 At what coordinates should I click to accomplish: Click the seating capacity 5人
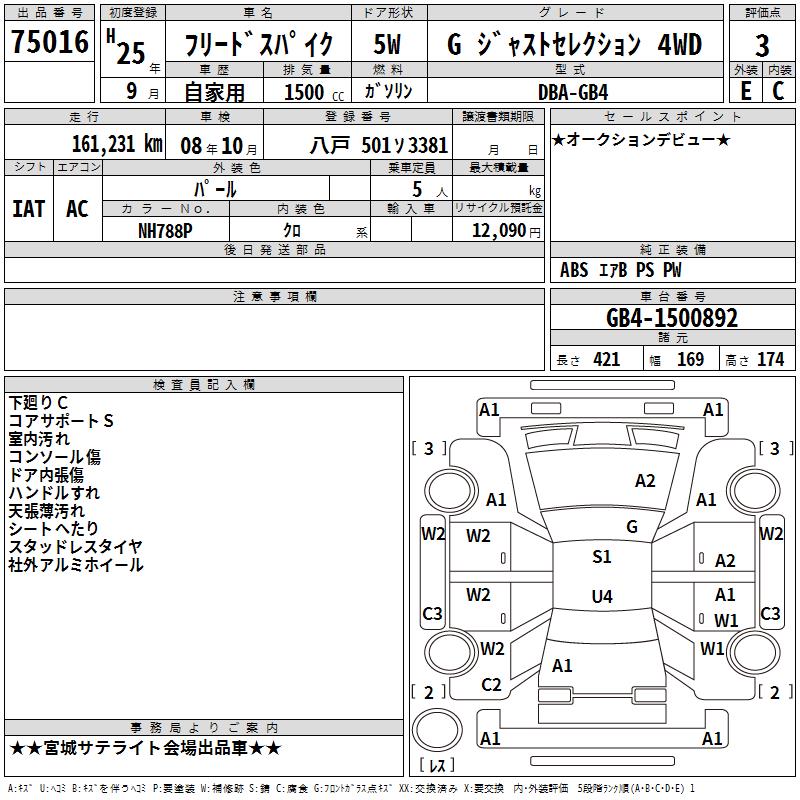(x=430, y=190)
